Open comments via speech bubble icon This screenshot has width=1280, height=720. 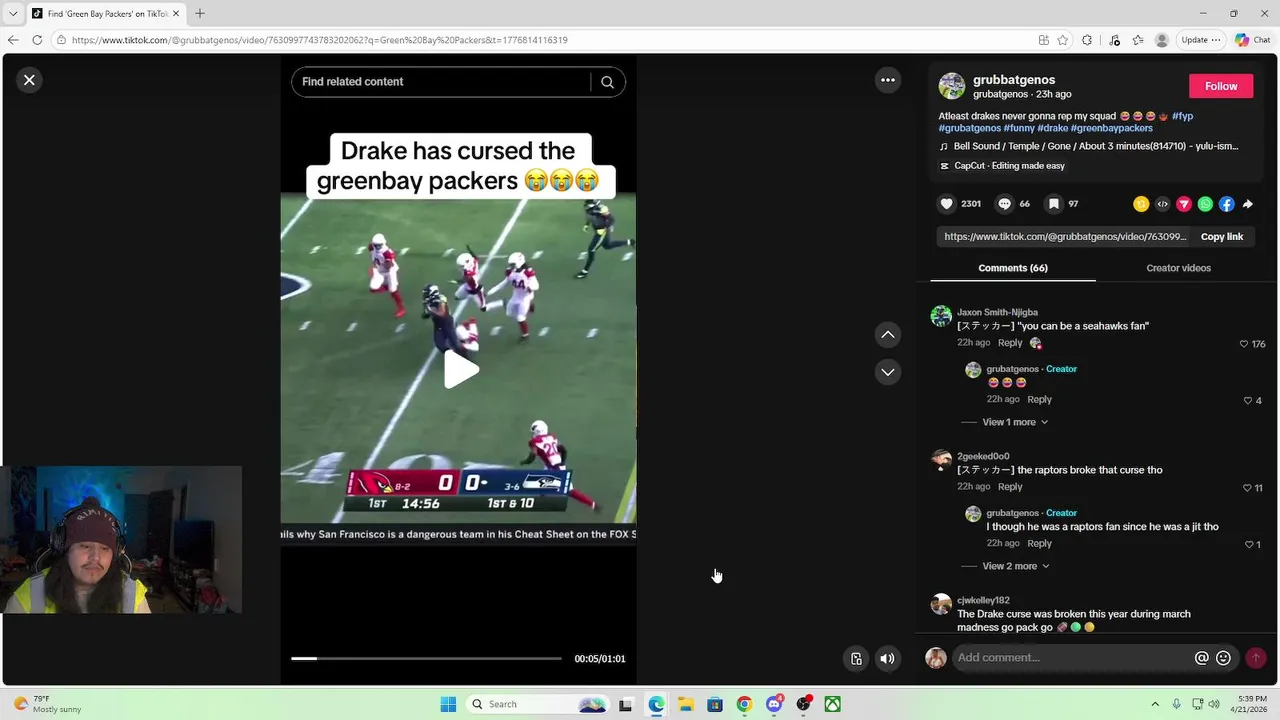(1005, 204)
